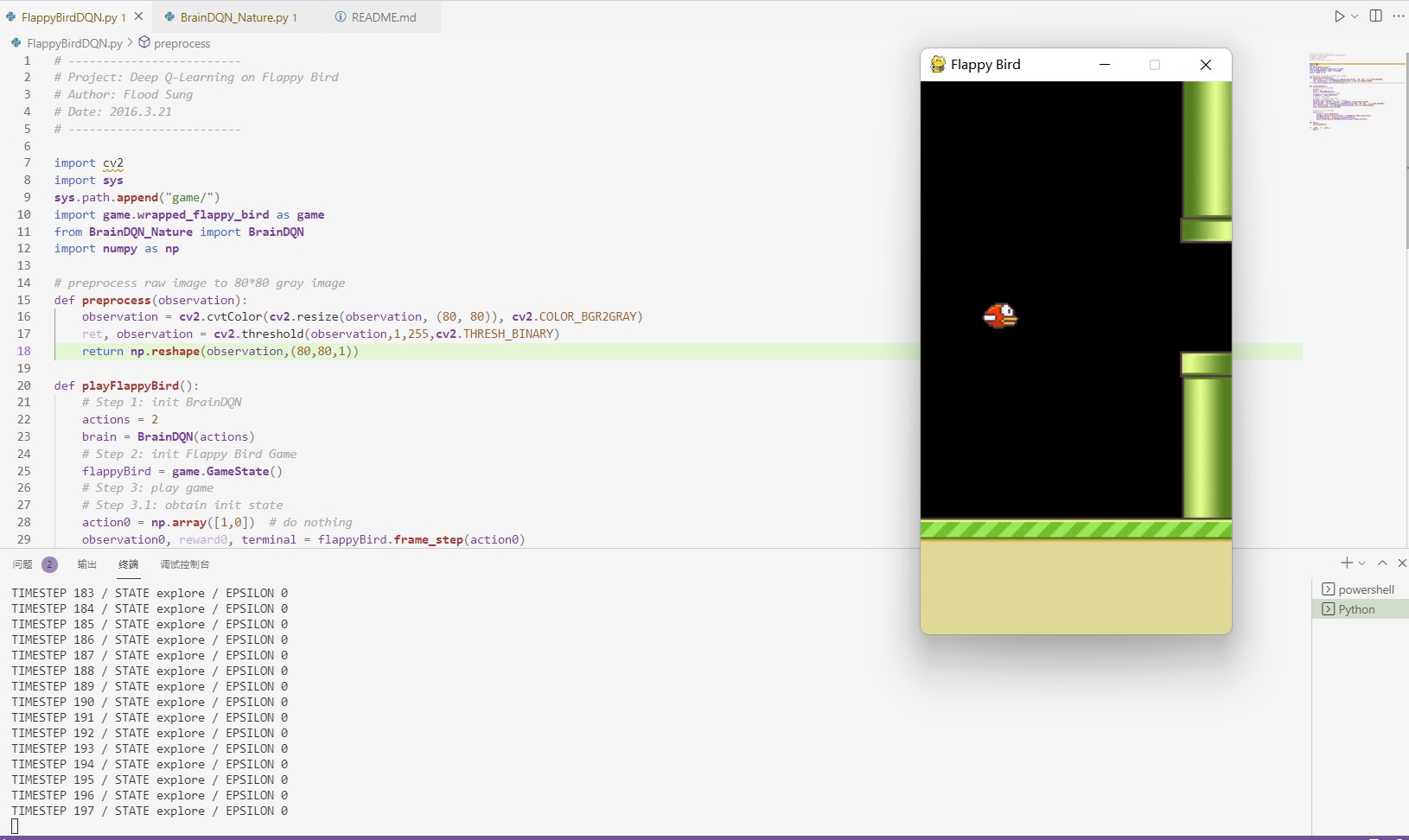Close the FlappyBirdDQN.py tab
Screen dimensions: 1409x840
coord(138,16)
